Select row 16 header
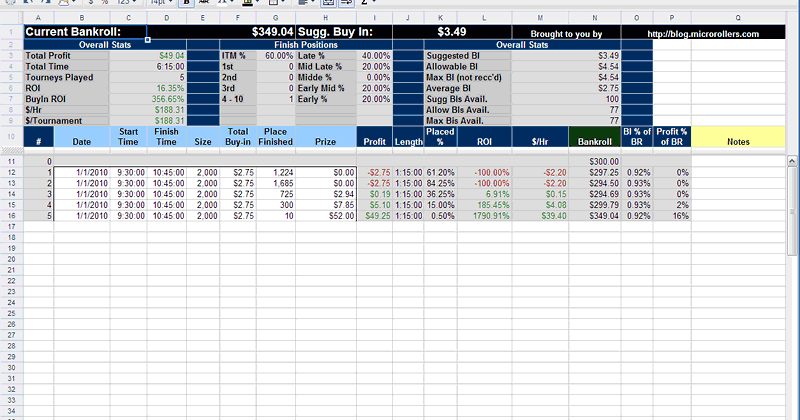This screenshot has width=800, height=420. click(x=11, y=216)
